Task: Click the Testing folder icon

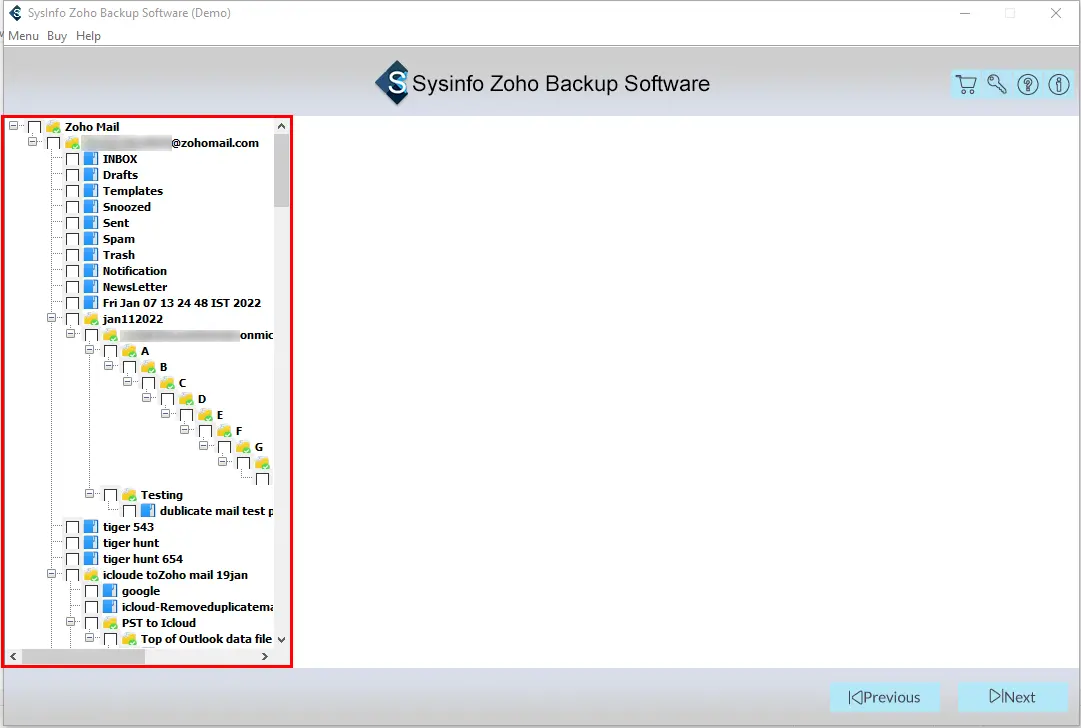Action: click(129, 495)
